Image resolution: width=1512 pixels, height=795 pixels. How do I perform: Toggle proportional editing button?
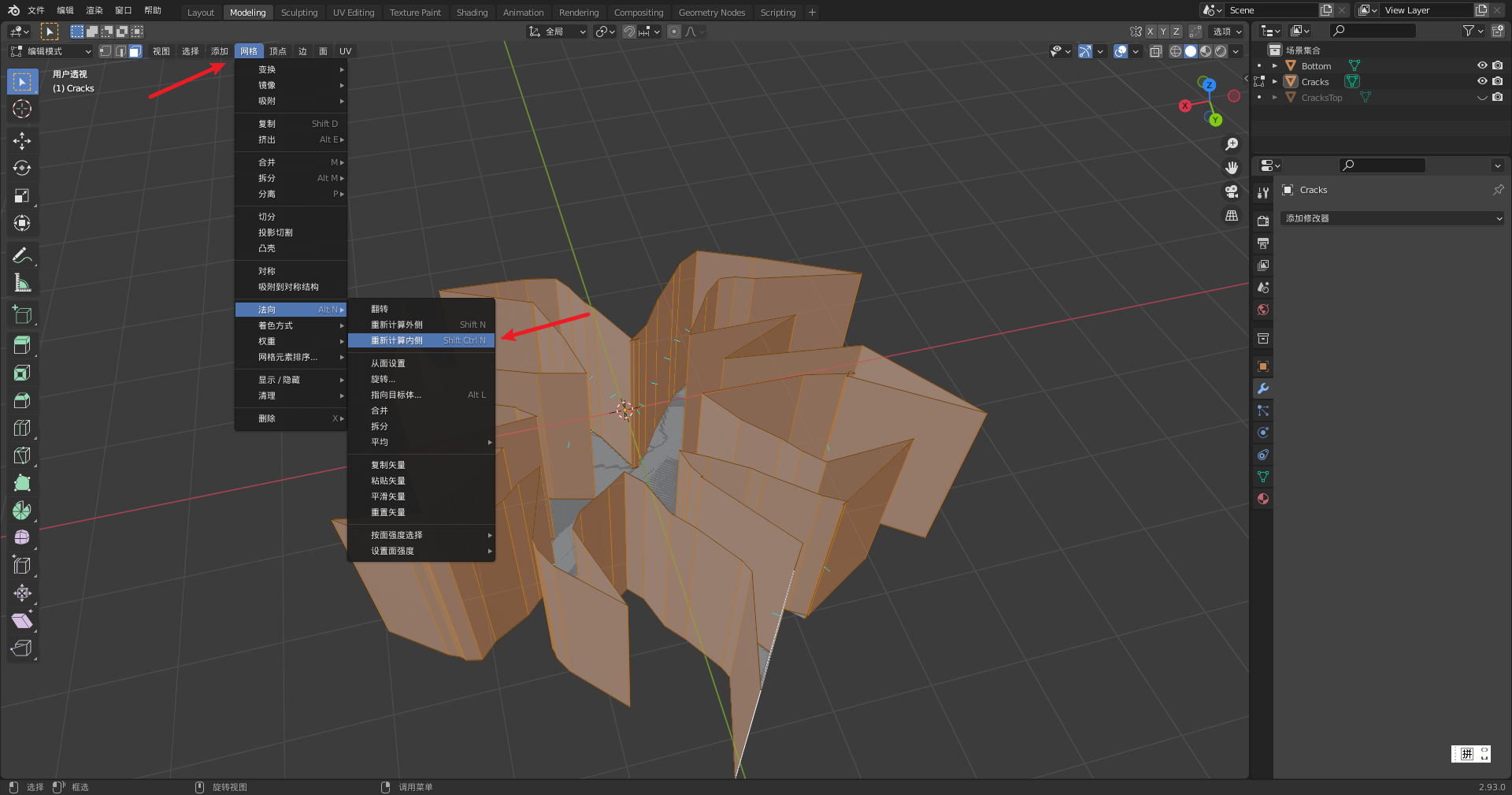(x=674, y=32)
